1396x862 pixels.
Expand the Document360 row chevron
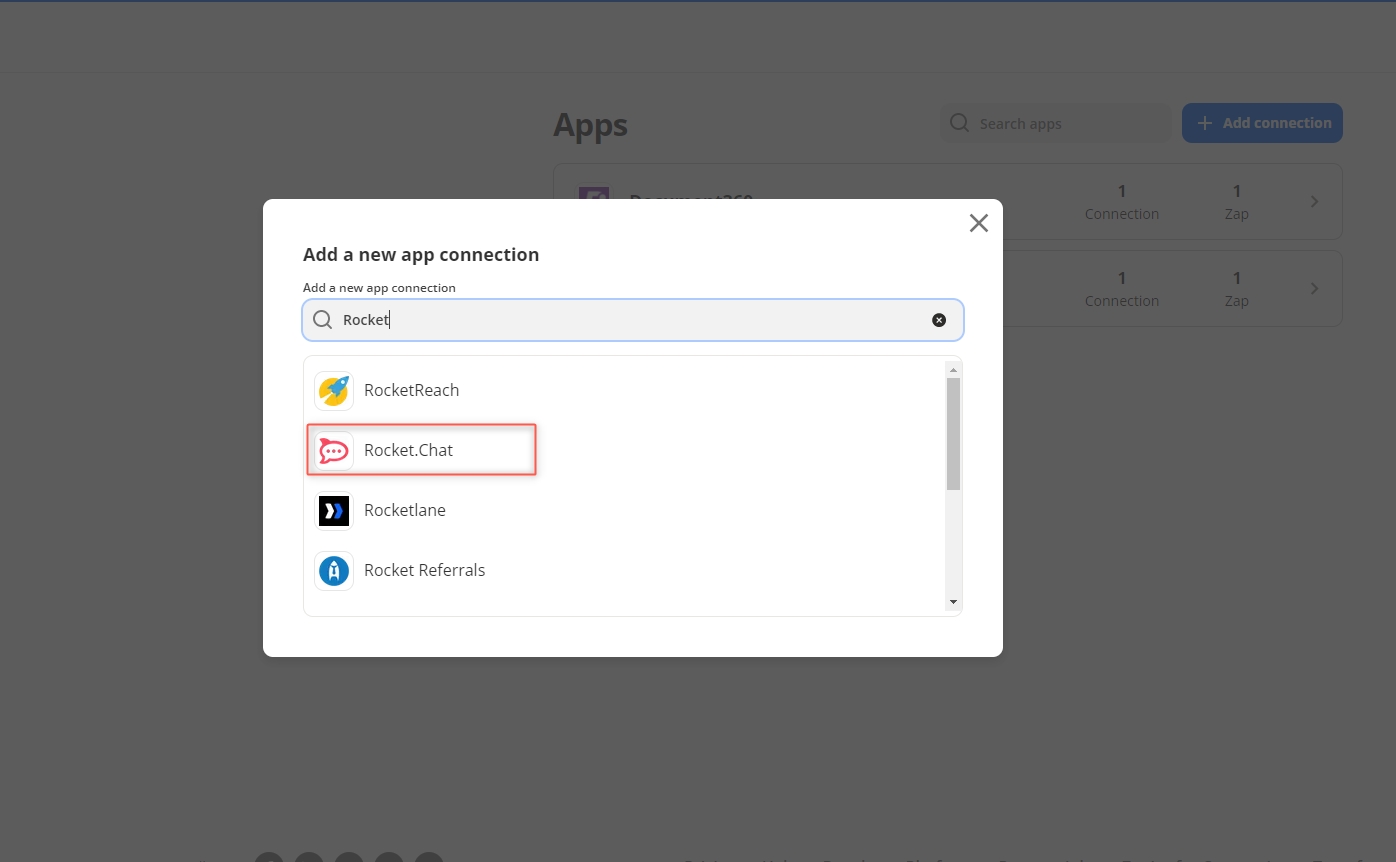pyautogui.click(x=1314, y=202)
